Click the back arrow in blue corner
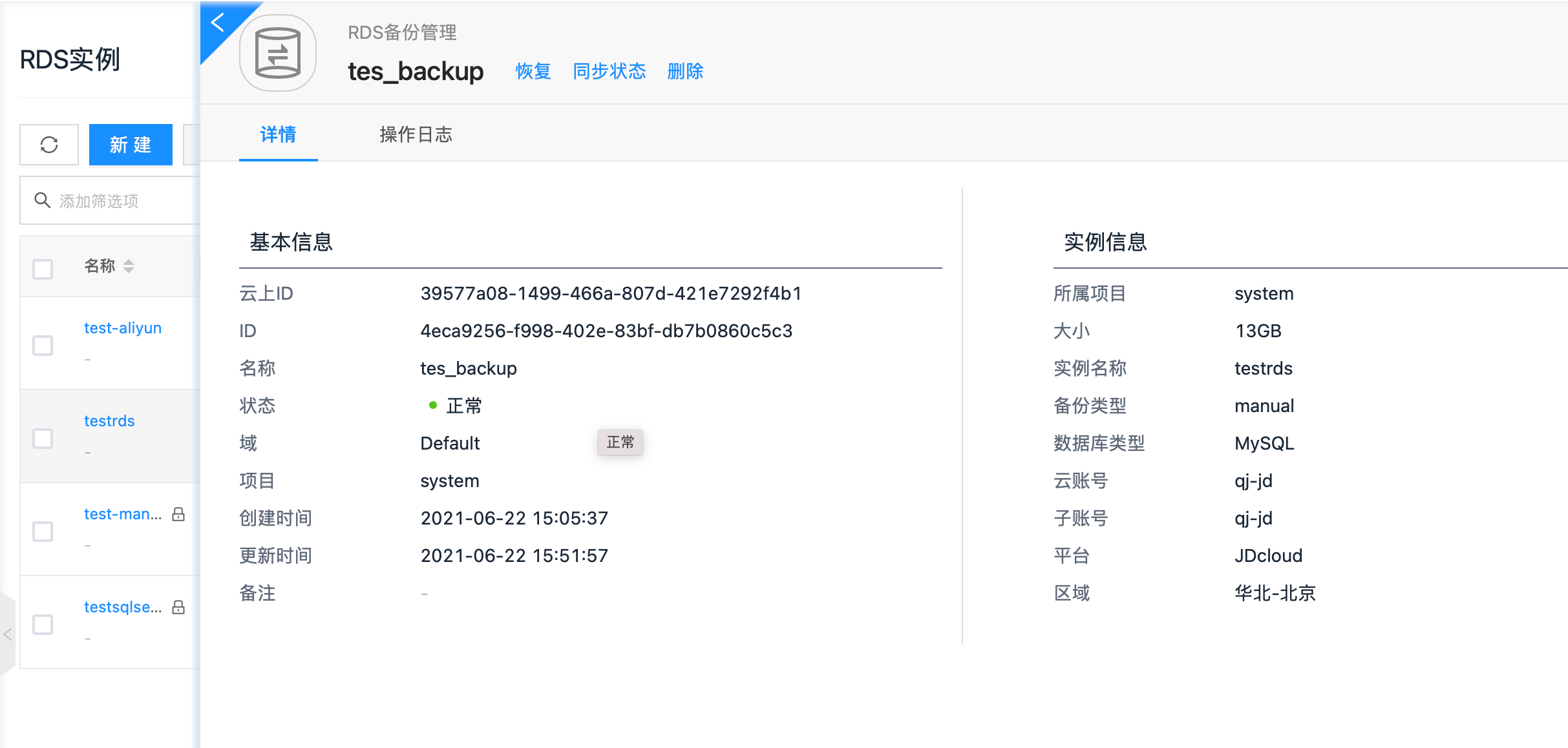Image resolution: width=1568 pixels, height=748 pixels. [218, 23]
